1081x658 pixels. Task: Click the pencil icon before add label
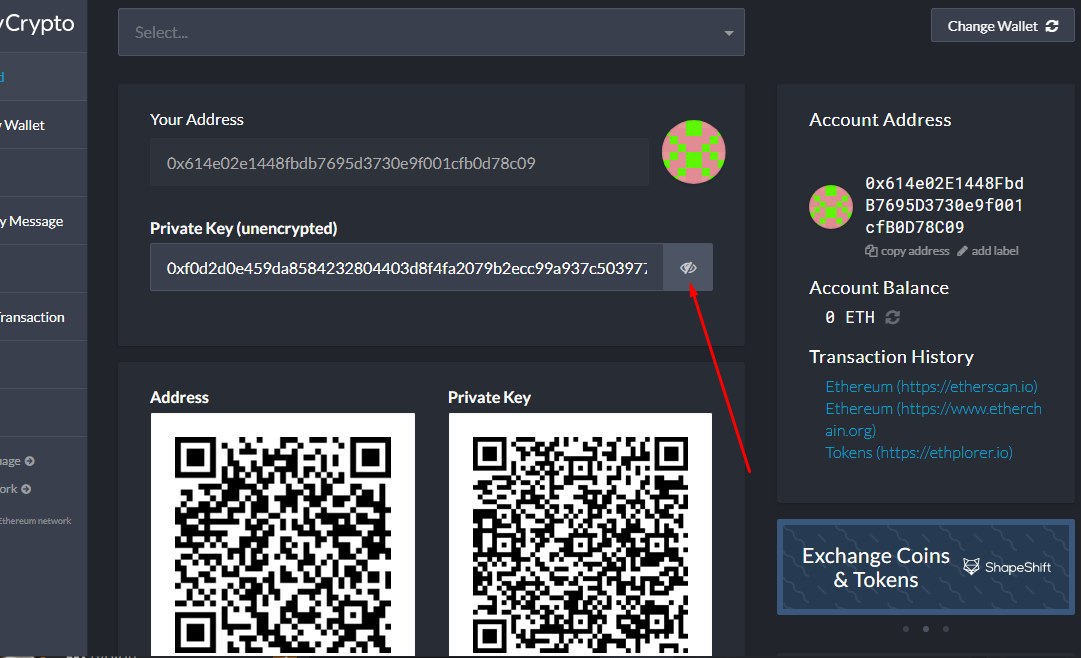962,251
